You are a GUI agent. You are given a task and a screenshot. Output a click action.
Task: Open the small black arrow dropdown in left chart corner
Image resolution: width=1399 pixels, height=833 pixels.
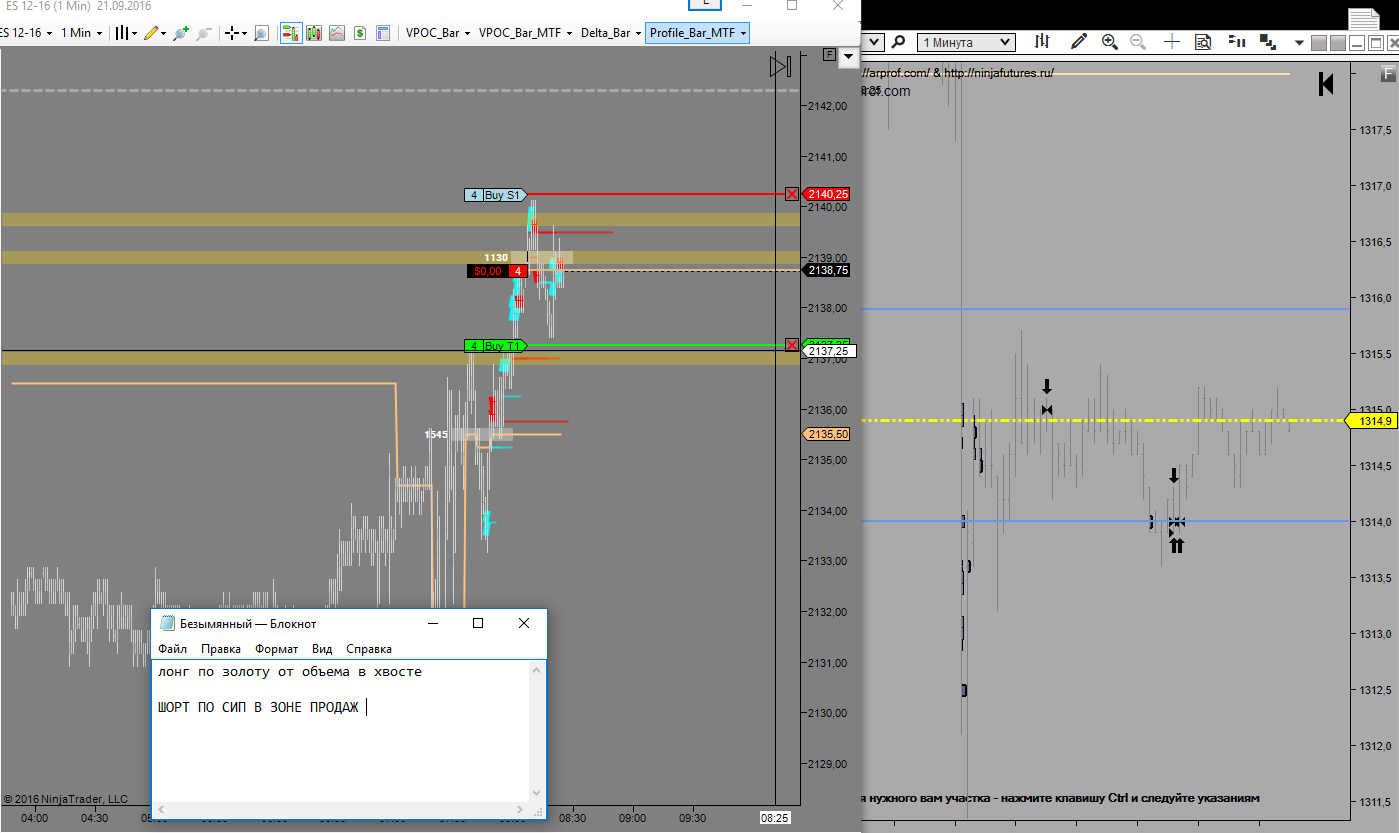tap(849, 58)
